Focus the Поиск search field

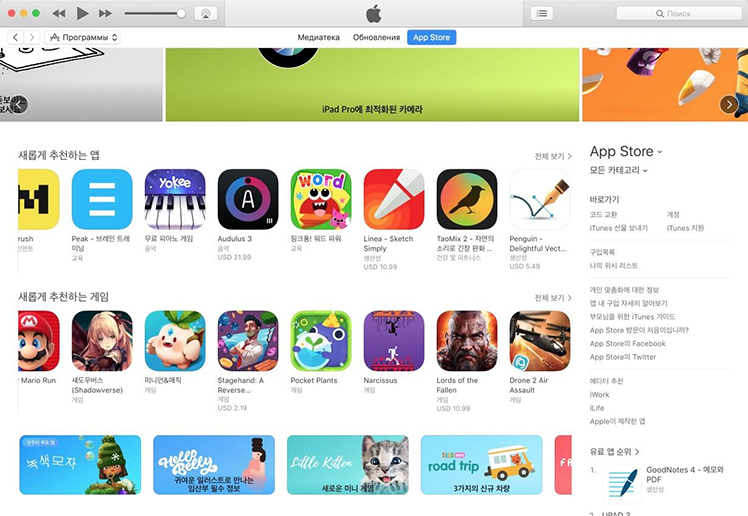[678, 13]
